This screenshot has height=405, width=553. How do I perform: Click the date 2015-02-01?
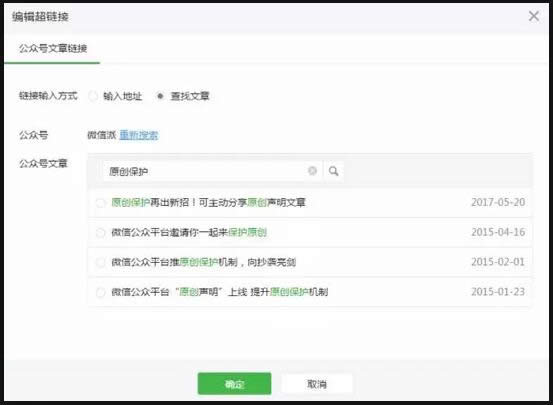pyautogui.click(x=498, y=262)
